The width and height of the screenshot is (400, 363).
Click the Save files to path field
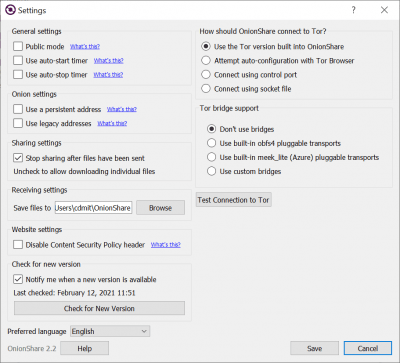point(93,208)
